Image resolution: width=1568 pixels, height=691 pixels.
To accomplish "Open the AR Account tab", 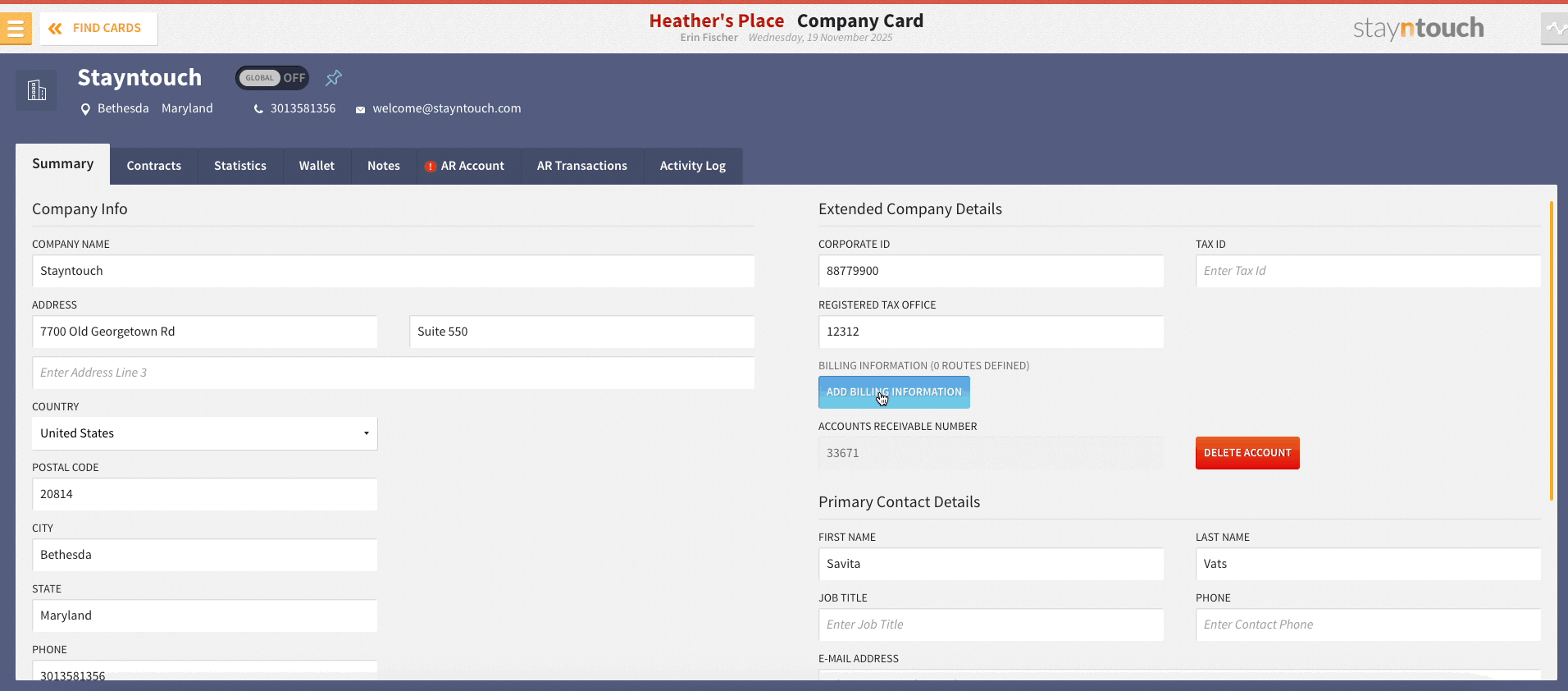I will pos(468,166).
